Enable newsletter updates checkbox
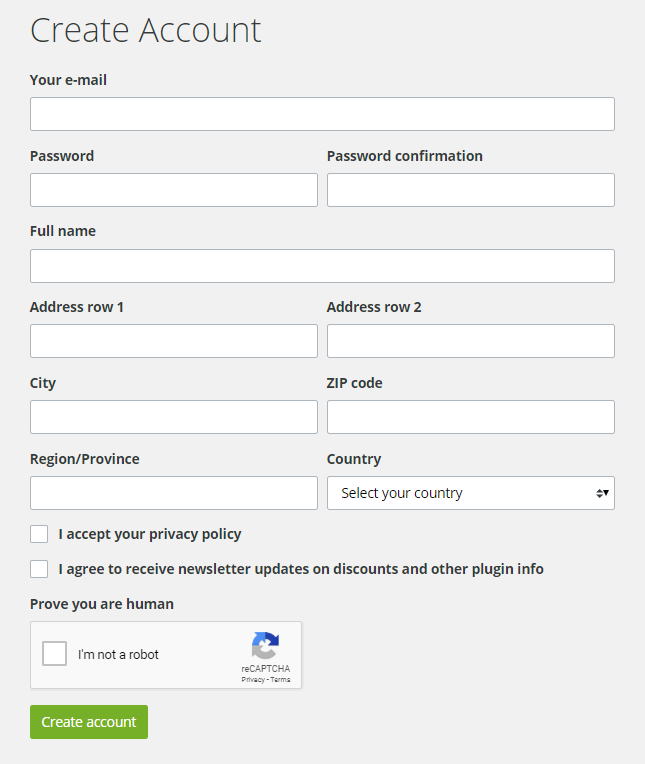 tap(39, 569)
